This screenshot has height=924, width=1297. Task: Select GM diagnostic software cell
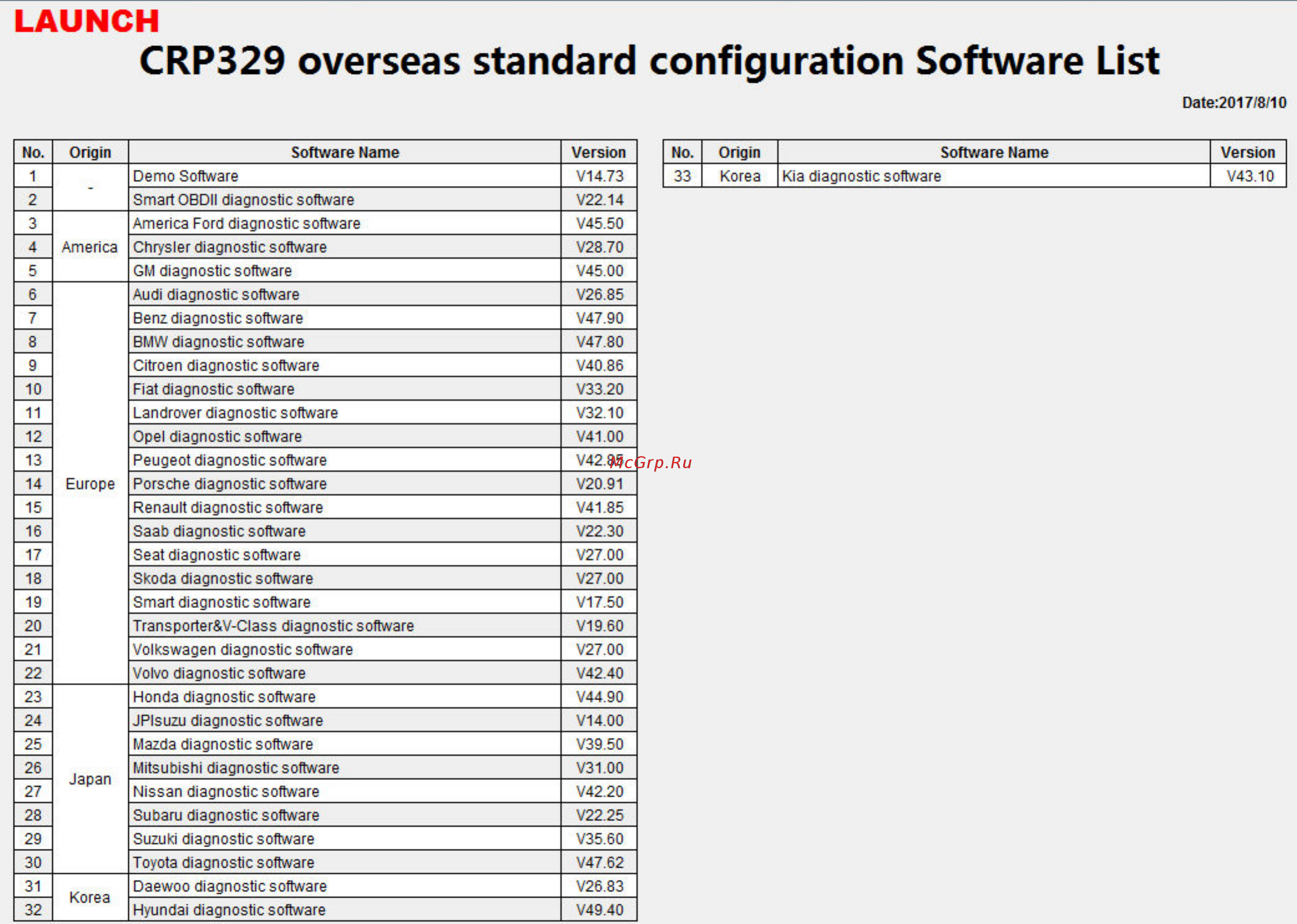[345, 271]
